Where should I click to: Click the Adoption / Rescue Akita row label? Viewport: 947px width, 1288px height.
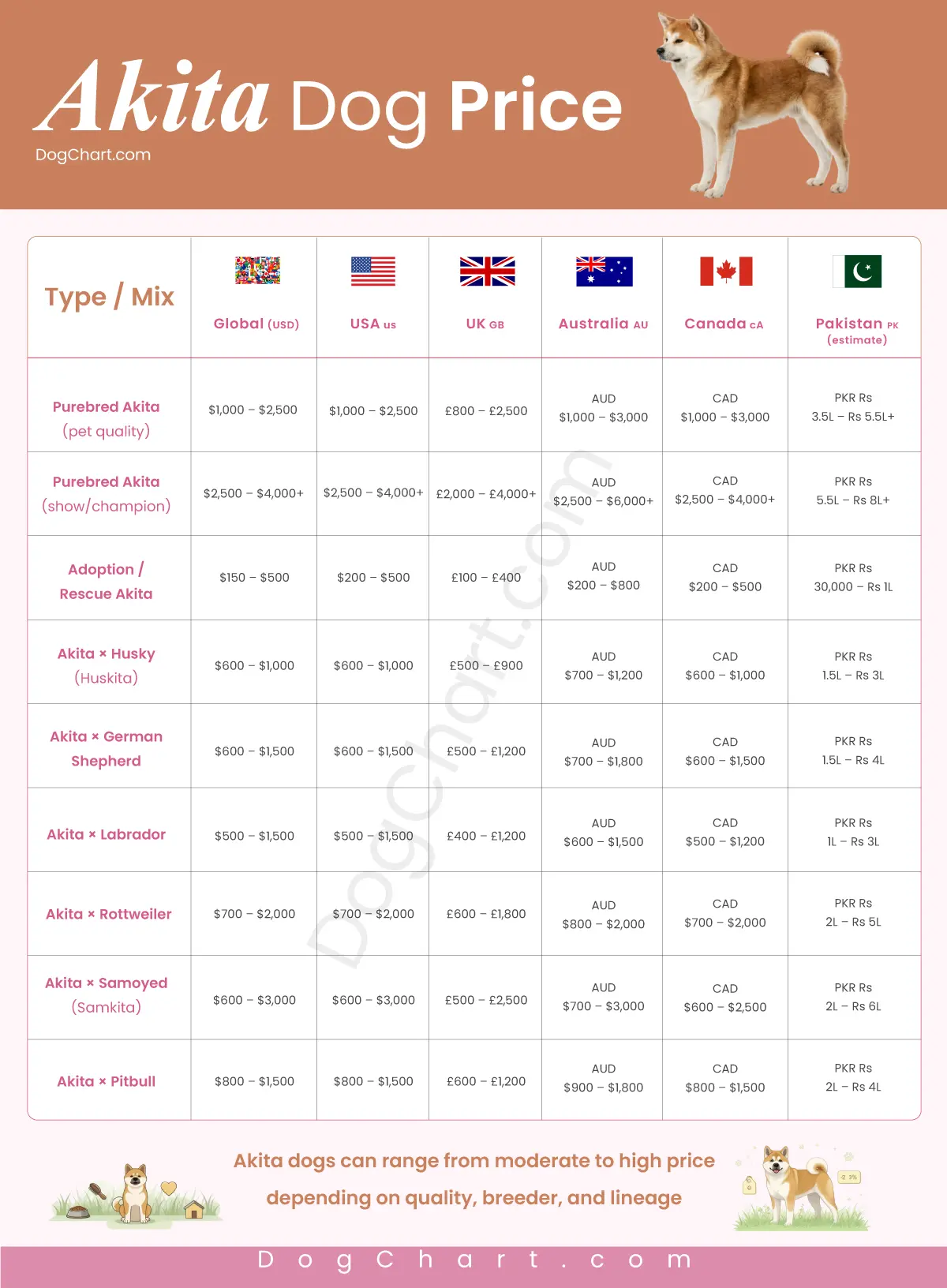tap(106, 581)
